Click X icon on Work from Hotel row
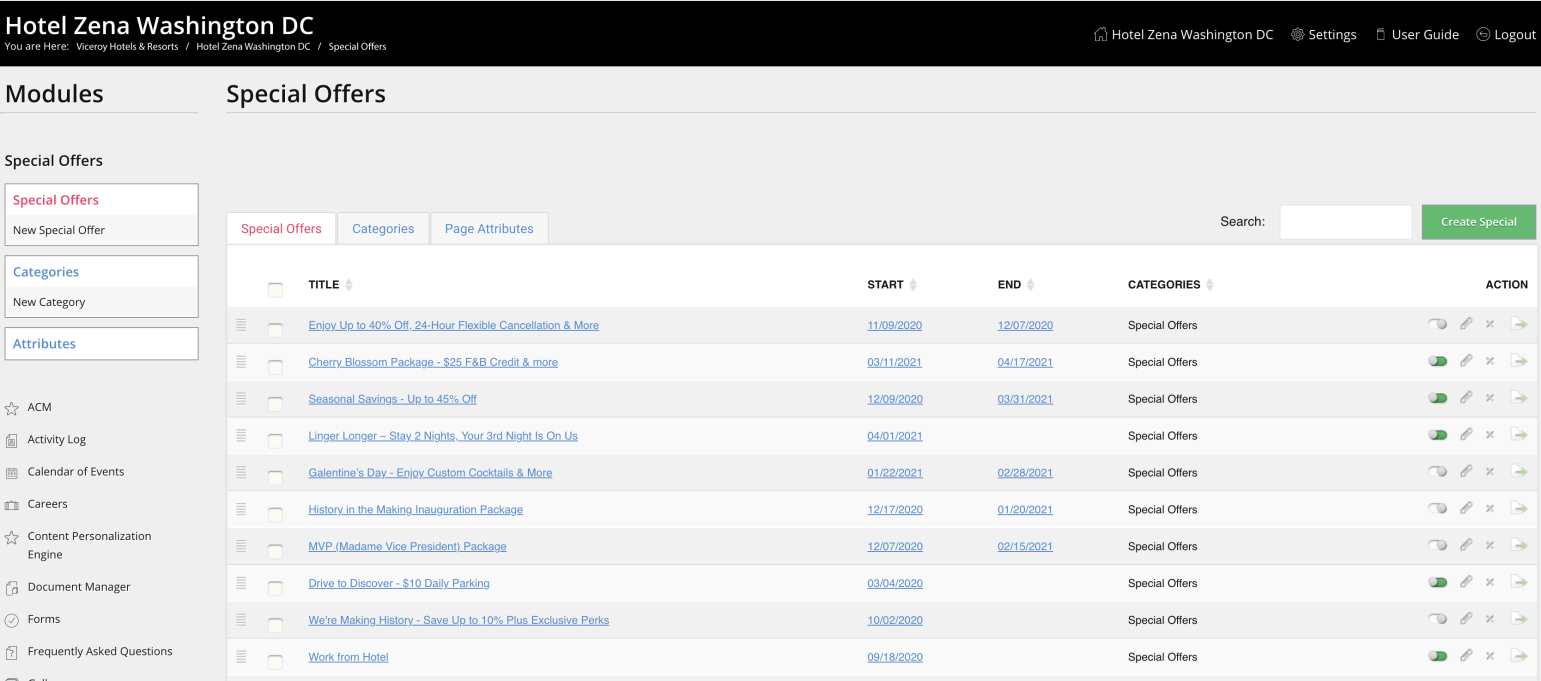This screenshot has width=1541, height=681. (x=1489, y=656)
